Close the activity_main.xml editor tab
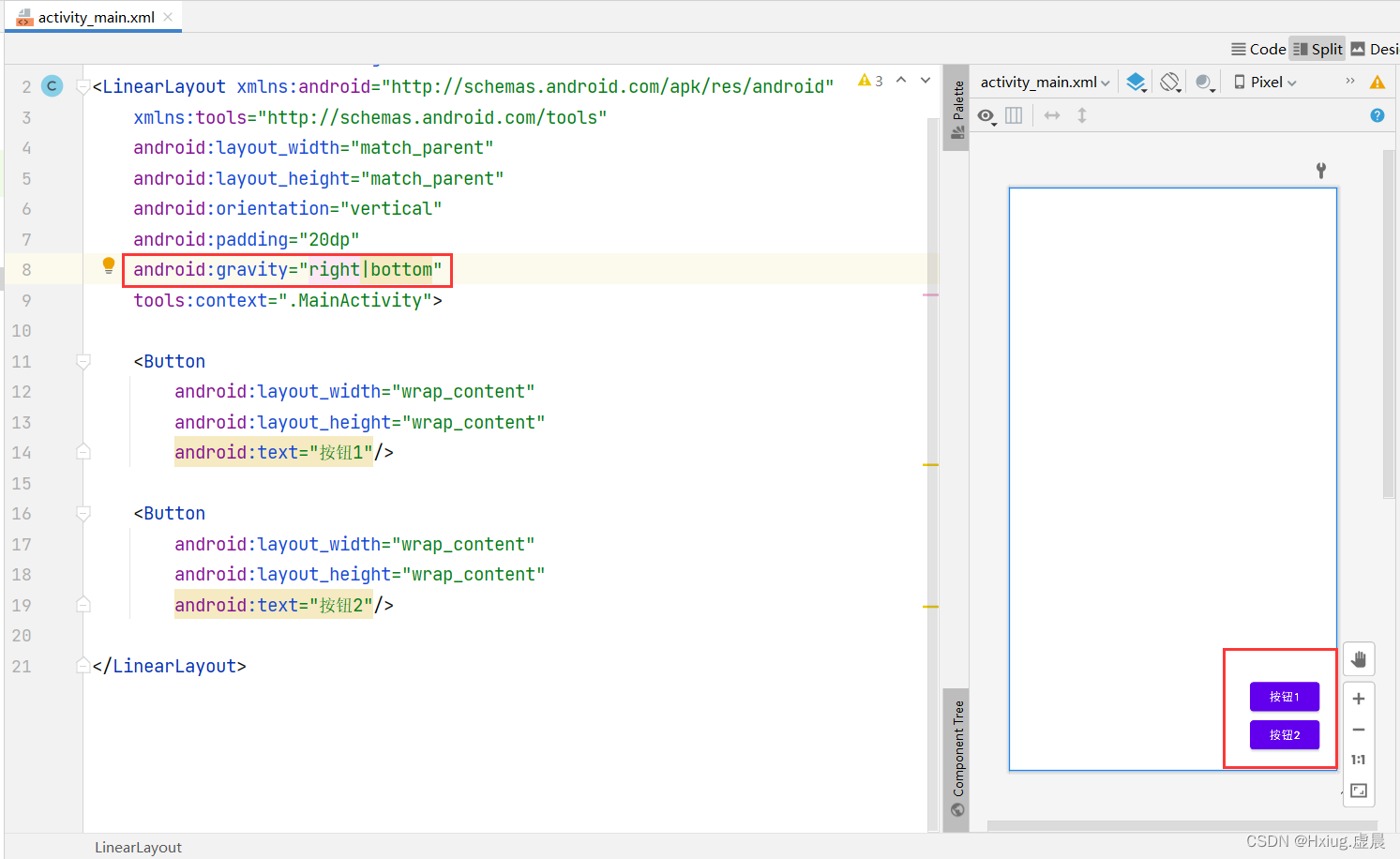Screen dimensions: 1400x859 pyautogui.click(x=168, y=17)
